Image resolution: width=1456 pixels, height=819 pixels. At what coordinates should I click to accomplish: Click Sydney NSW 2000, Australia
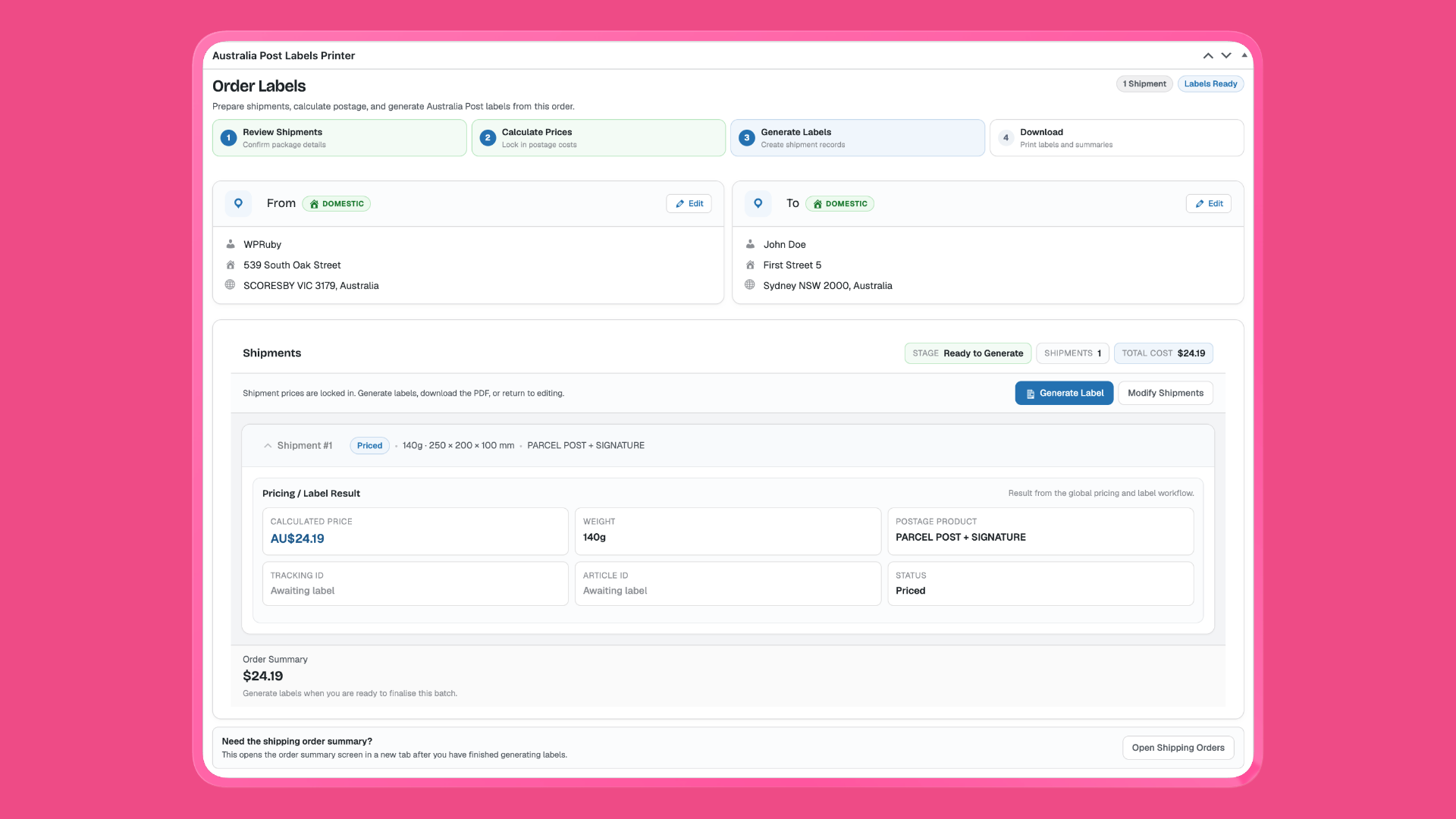pos(828,285)
